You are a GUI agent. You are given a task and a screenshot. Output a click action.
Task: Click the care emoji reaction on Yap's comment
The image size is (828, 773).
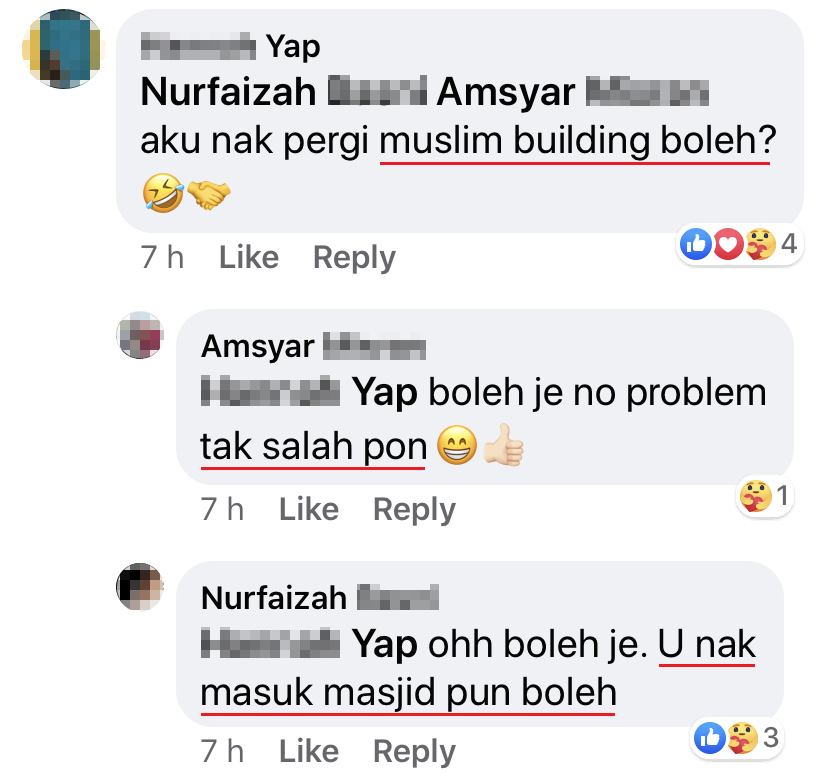click(x=760, y=244)
